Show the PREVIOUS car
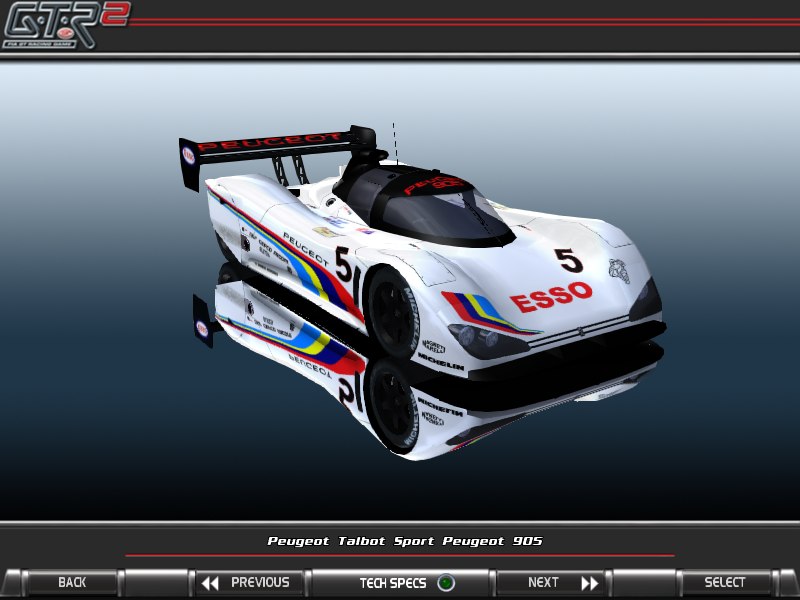The height and width of the screenshot is (600, 800). pyautogui.click(x=251, y=583)
